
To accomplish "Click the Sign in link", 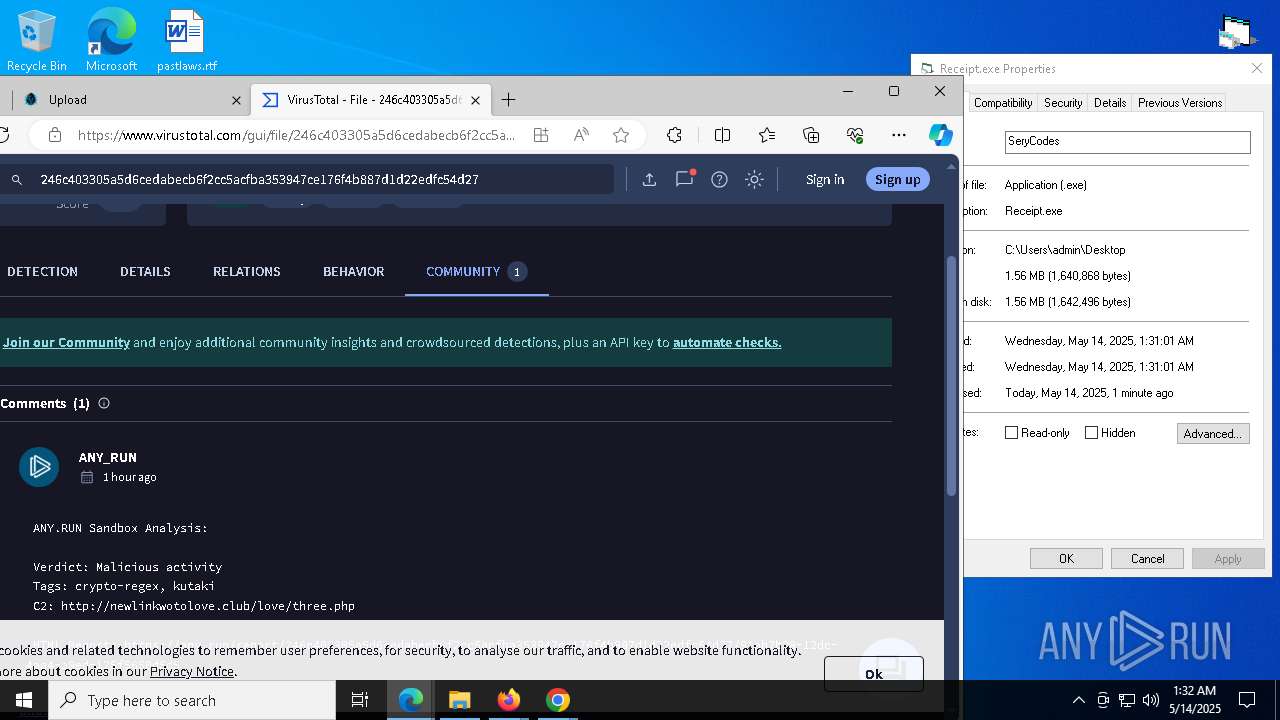I will click(825, 179).
